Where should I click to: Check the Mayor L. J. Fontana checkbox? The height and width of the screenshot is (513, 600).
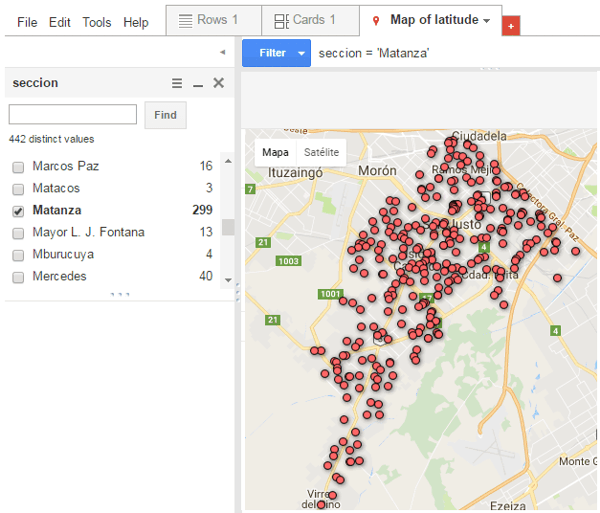click(18, 233)
